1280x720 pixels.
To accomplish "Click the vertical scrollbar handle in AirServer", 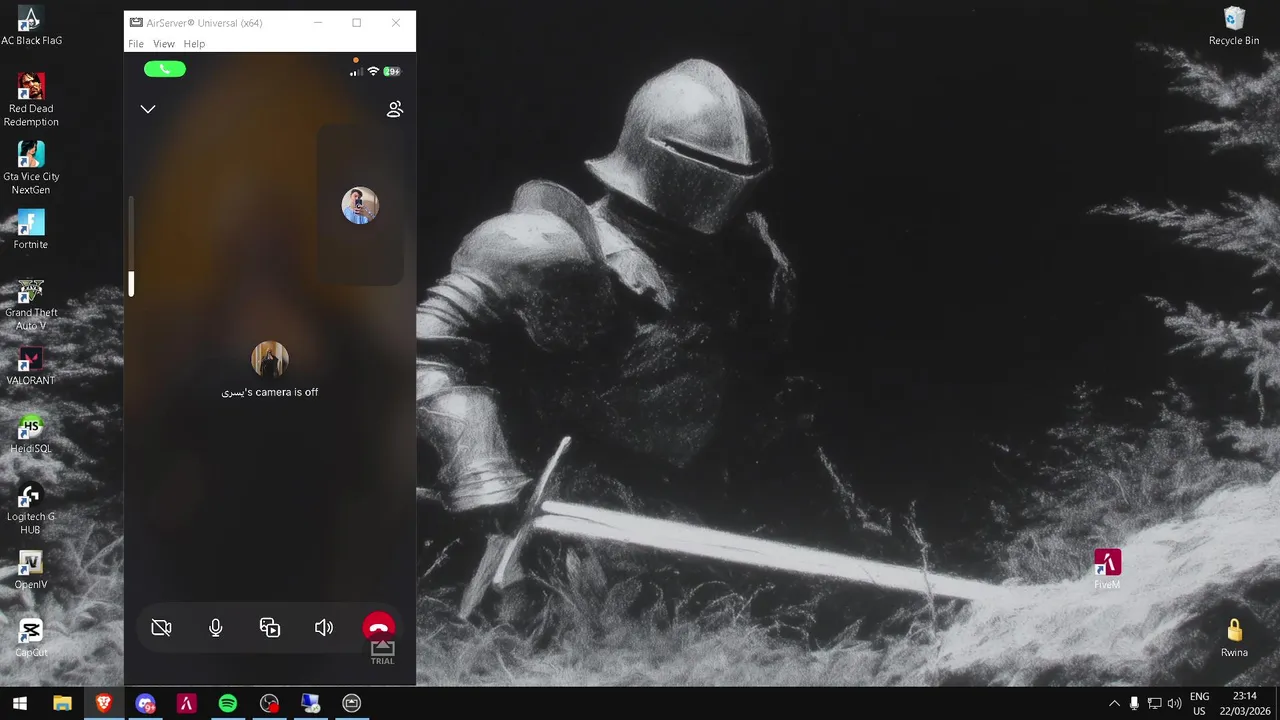I will [x=131, y=283].
